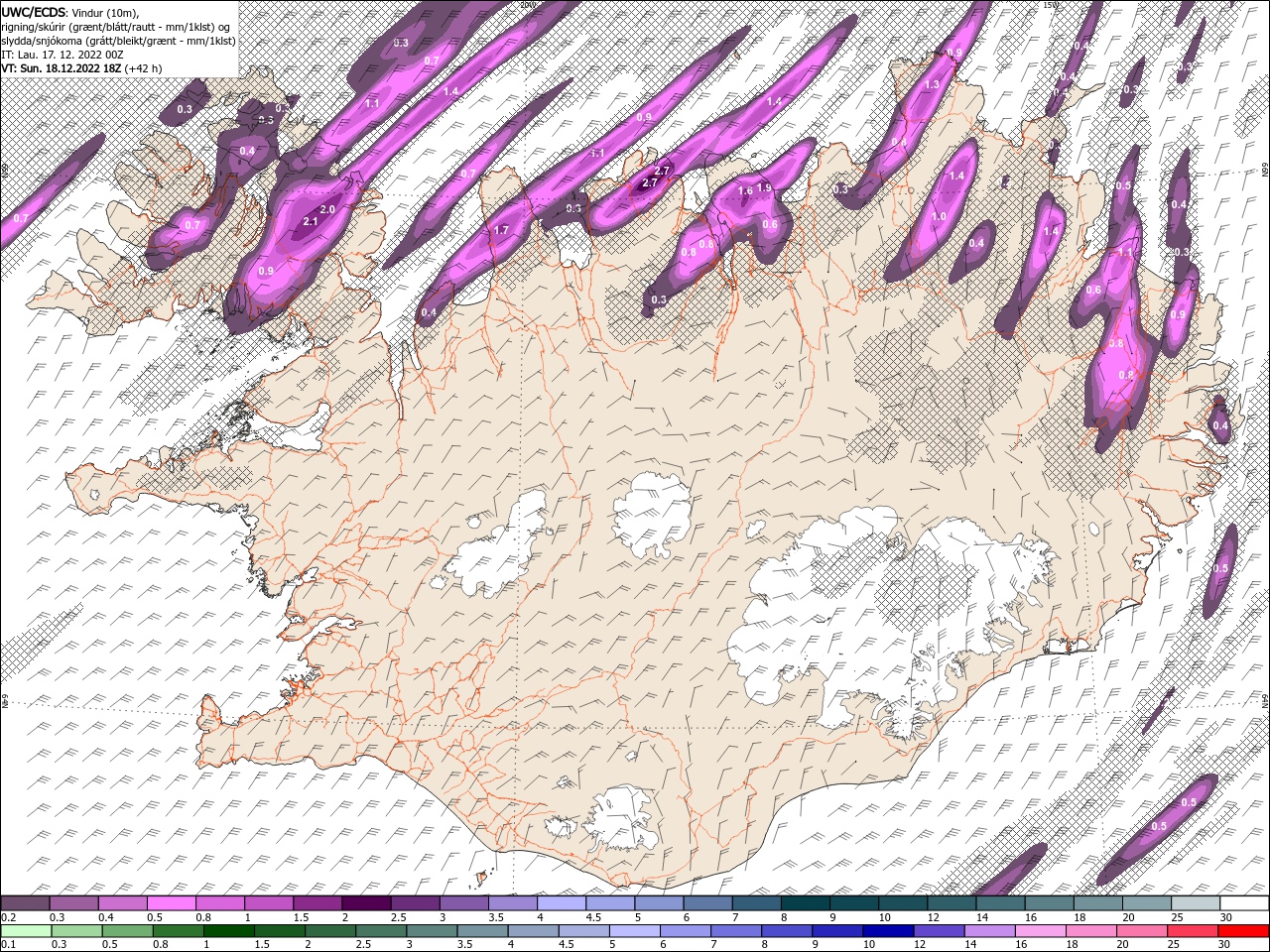This screenshot has width=1270, height=952.
Task: Click the darkest navy blue swatch in the bottom legend row
Action: coord(886,931)
